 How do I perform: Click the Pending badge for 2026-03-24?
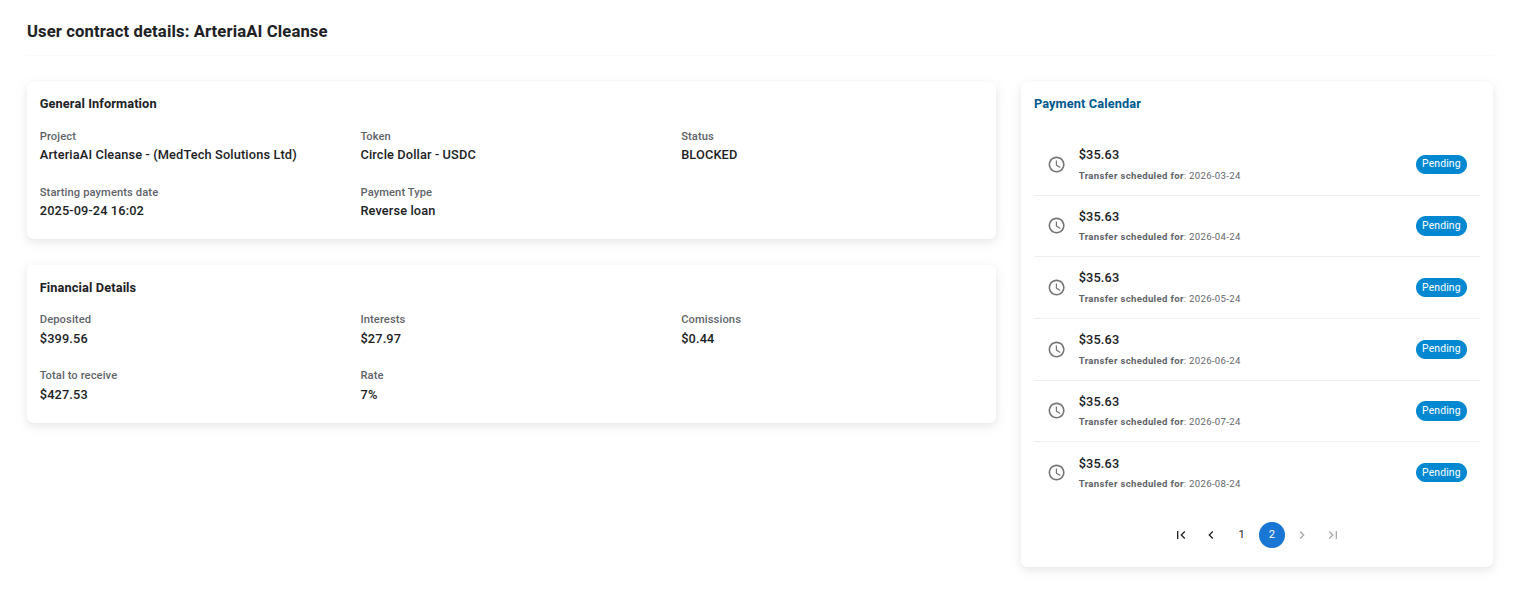pos(1441,164)
